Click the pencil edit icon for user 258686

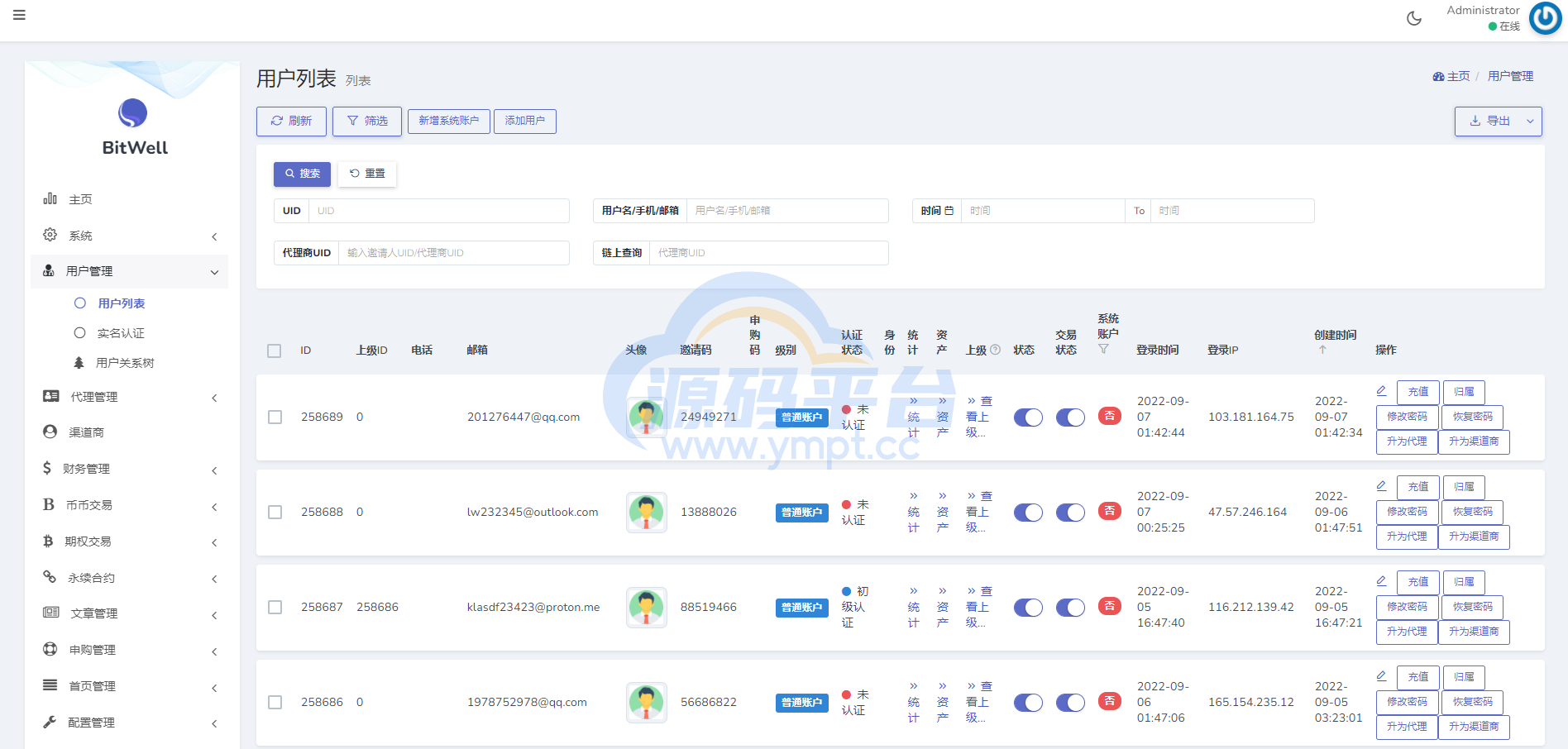click(x=1381, y=676)
